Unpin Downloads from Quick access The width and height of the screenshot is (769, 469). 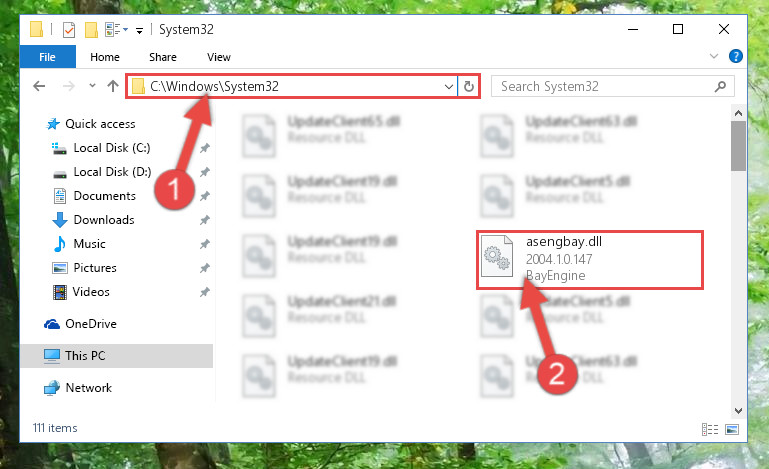click(x=205, y=220)
